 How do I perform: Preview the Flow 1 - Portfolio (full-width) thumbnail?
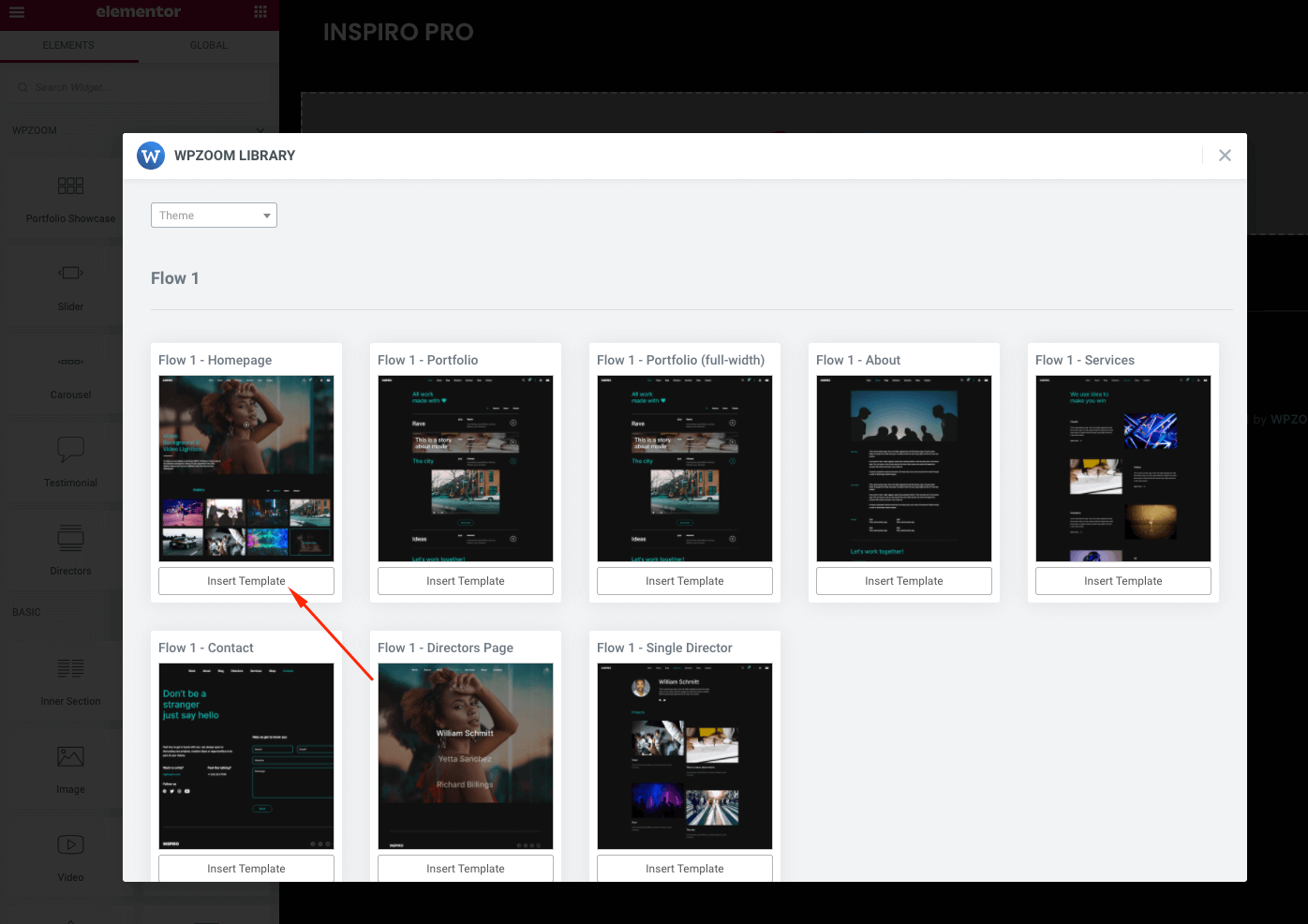point(685,469)
